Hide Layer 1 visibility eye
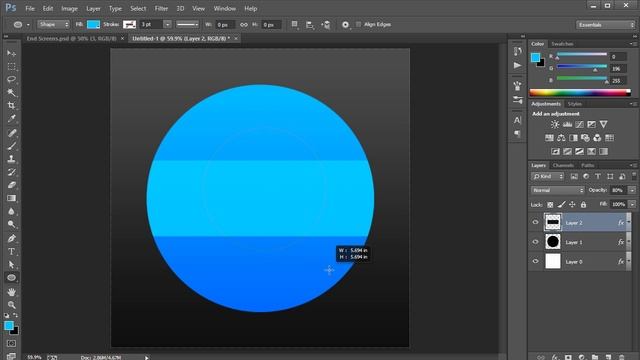The height and width of the screenshot is (360, 640). pyautogui.click(x=536, y=242)
